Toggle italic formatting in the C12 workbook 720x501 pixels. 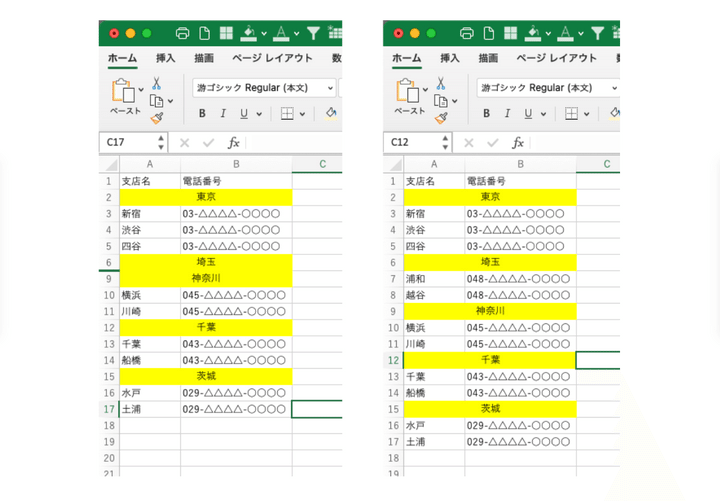point(507,114)
